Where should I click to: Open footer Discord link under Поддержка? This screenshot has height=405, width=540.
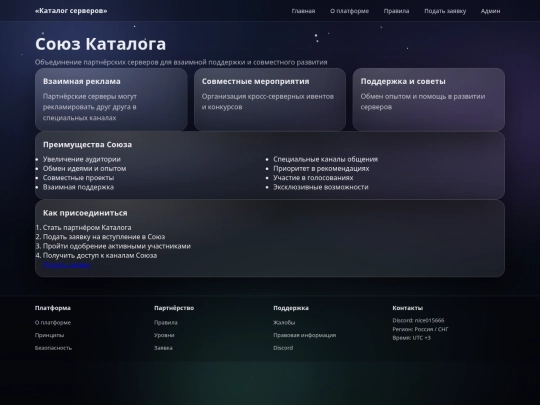click(283, 348)
